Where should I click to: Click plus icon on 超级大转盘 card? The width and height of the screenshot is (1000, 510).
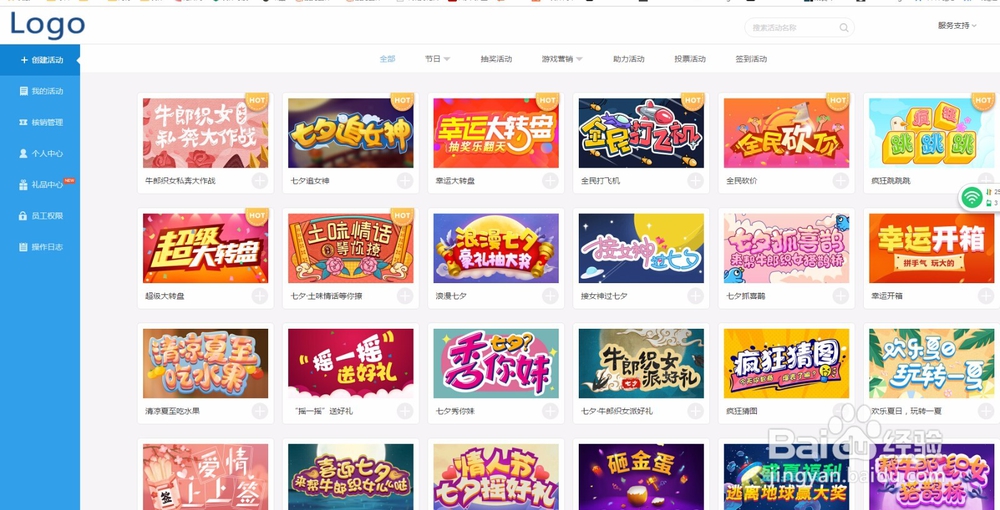pyautogui.click(x=260, y=296)
